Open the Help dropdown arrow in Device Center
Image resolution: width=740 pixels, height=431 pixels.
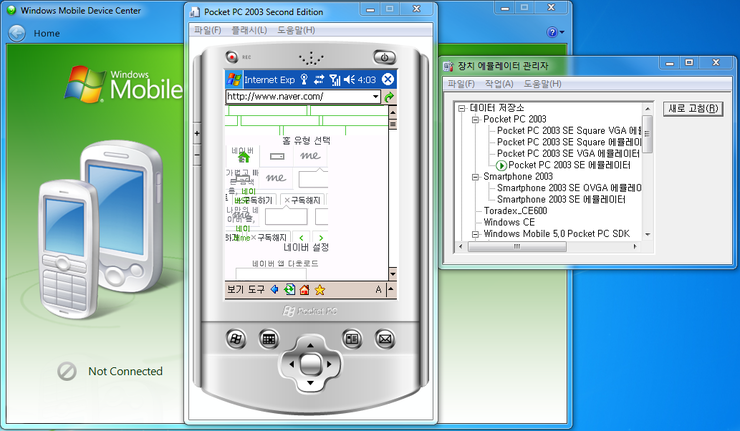562,33
